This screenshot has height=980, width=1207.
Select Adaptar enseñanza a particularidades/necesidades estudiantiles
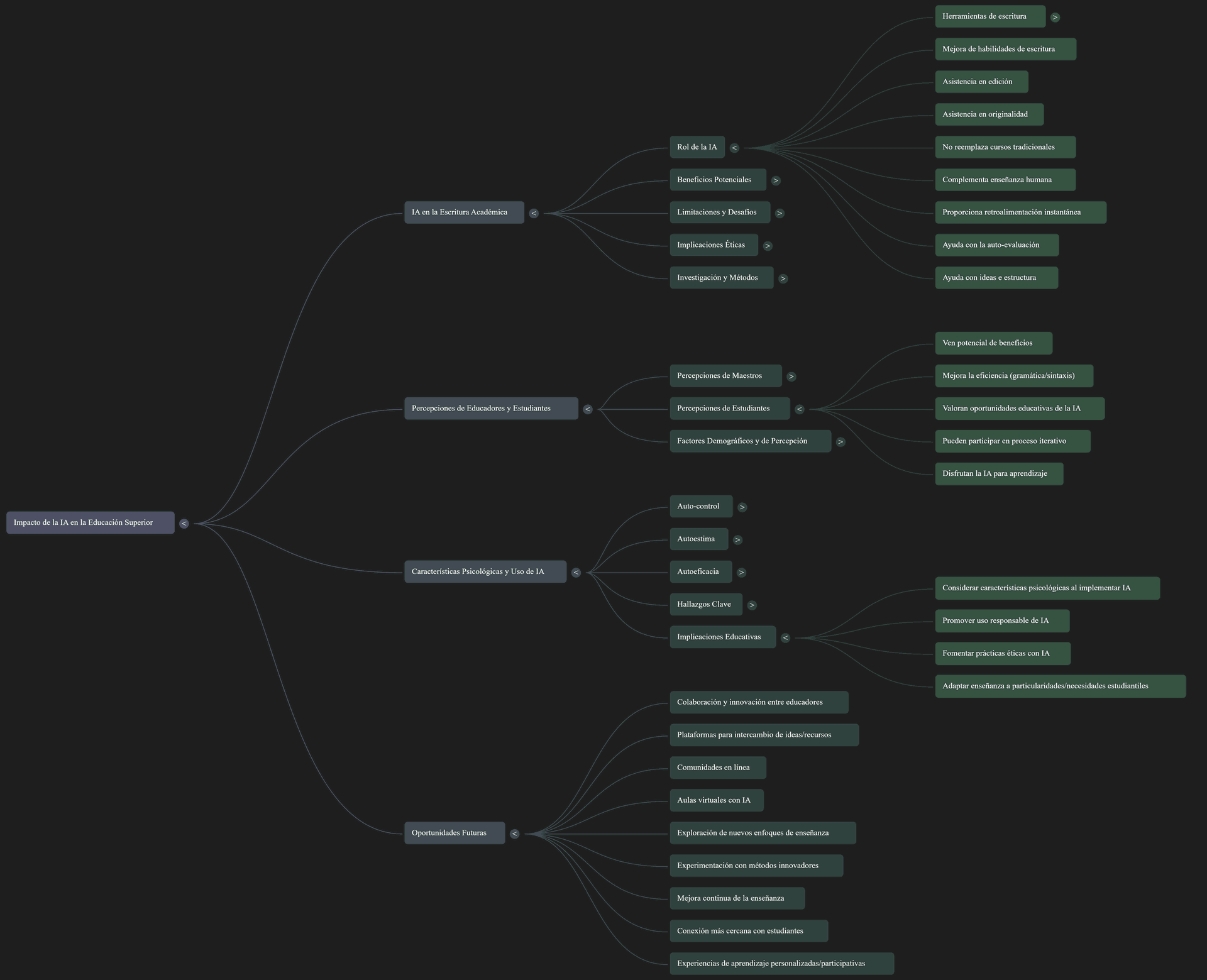pyautogui.click(x=1061, y=686)
